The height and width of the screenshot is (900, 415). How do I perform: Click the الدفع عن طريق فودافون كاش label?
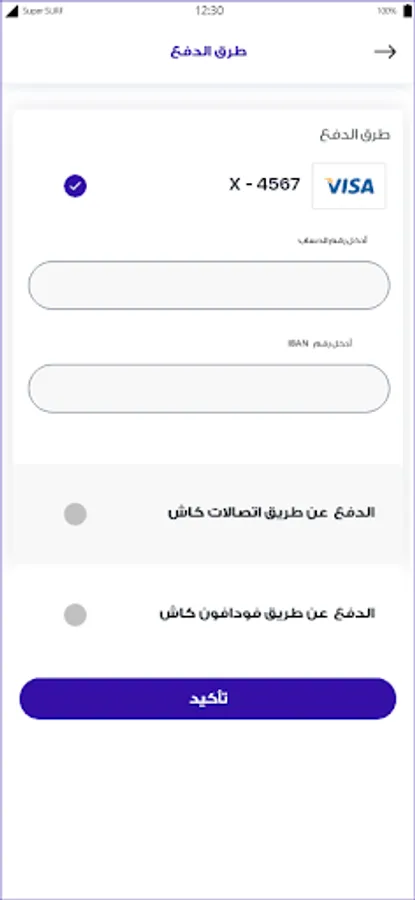(x=267, y=614)
